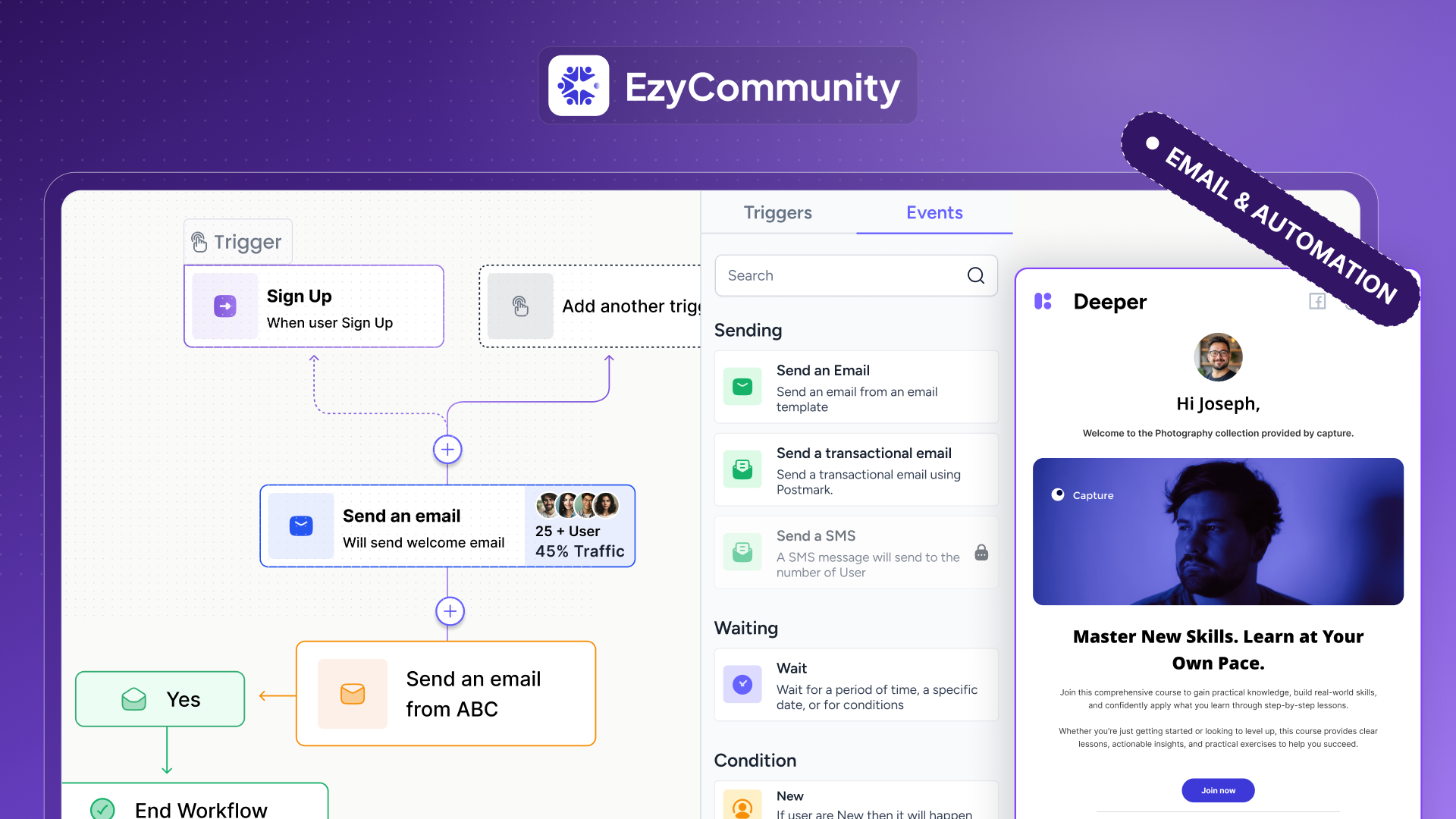This screenshot has height=819, width=1456.
Task: Click the blue envelope icon in Send an email node
Action: tap(301, 526)
